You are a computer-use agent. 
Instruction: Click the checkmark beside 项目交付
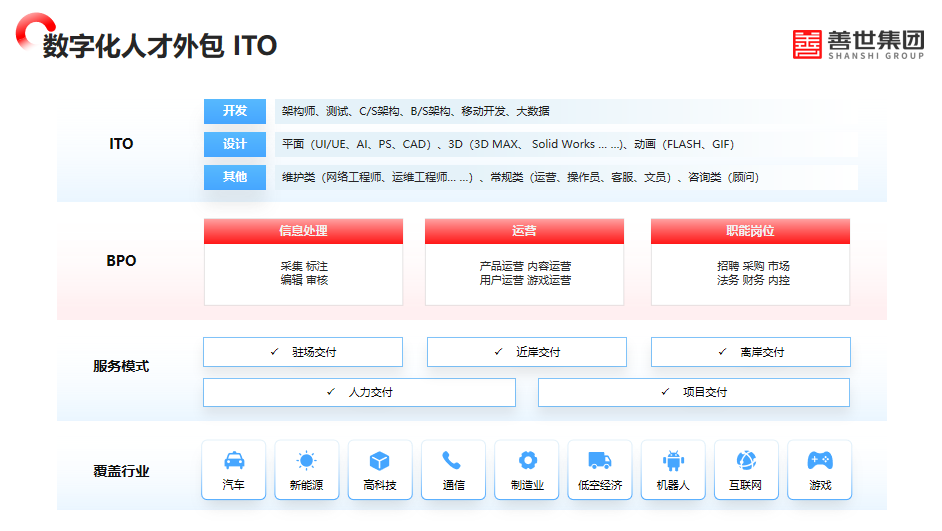(665, 392)
